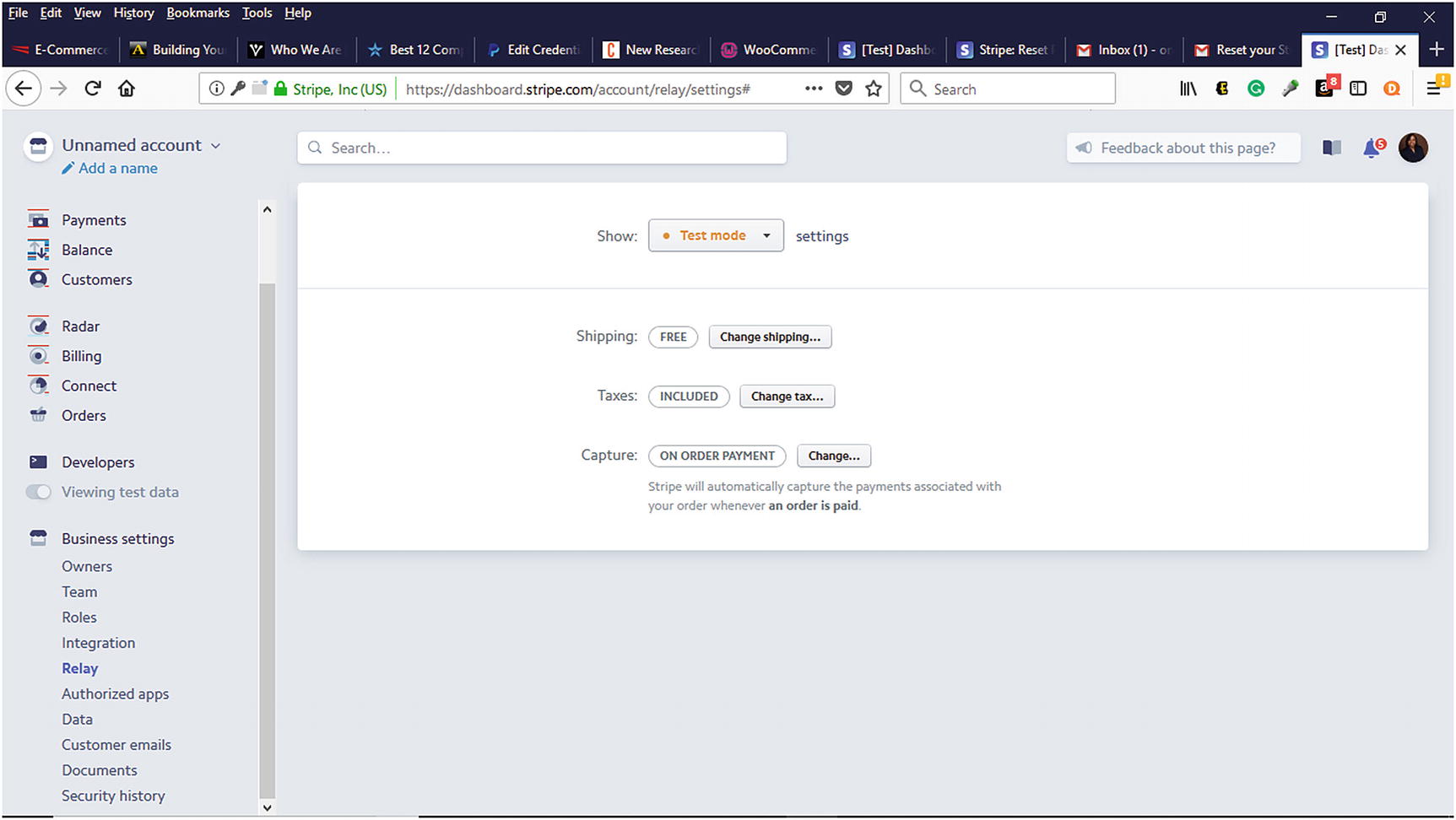Screen dimensions: 1456x820
Task: Open the Test mode dropdown
Action: [716, 235]
